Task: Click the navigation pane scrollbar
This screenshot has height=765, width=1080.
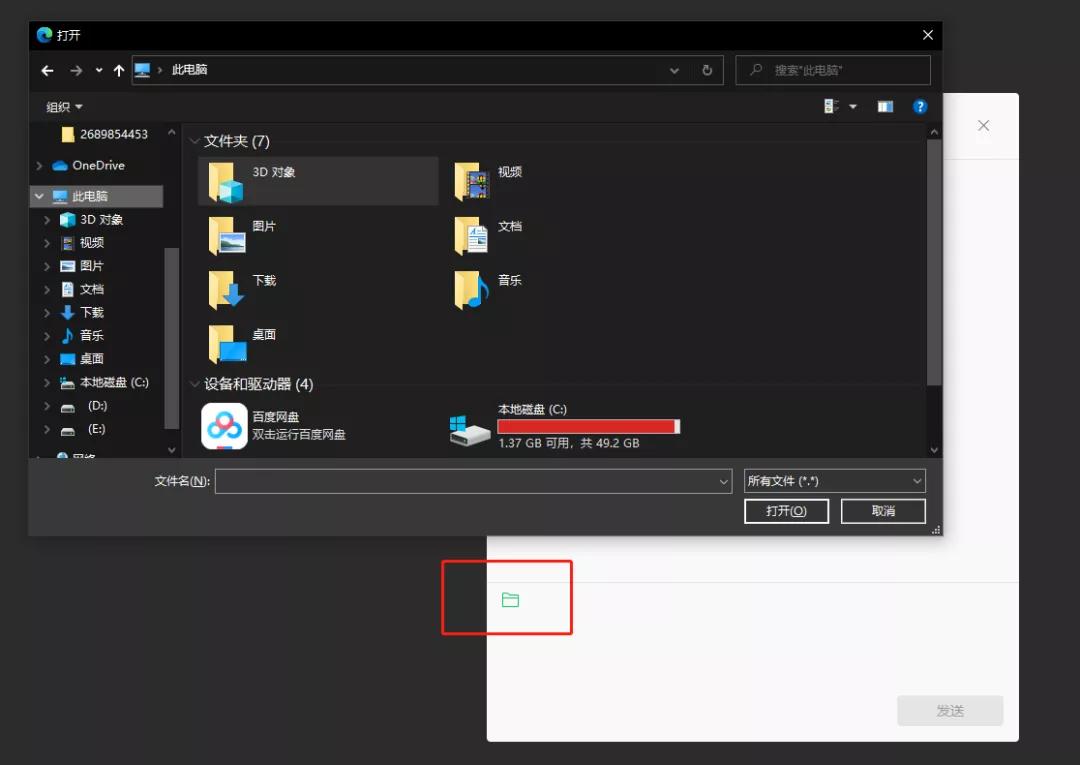Action: (172, 337)
